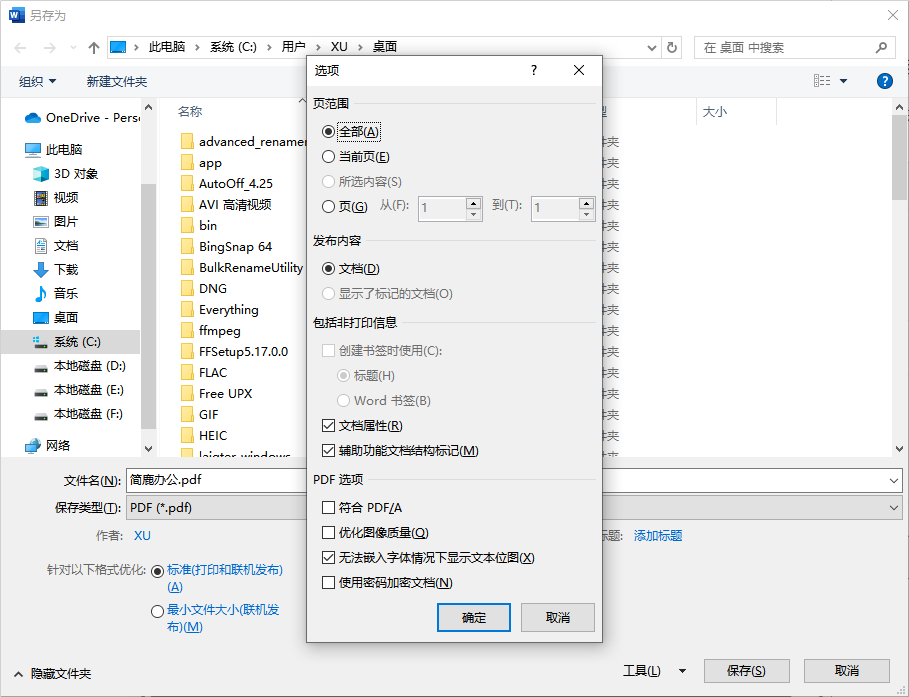Open the 保存类型 dropdown

[894, 508]
